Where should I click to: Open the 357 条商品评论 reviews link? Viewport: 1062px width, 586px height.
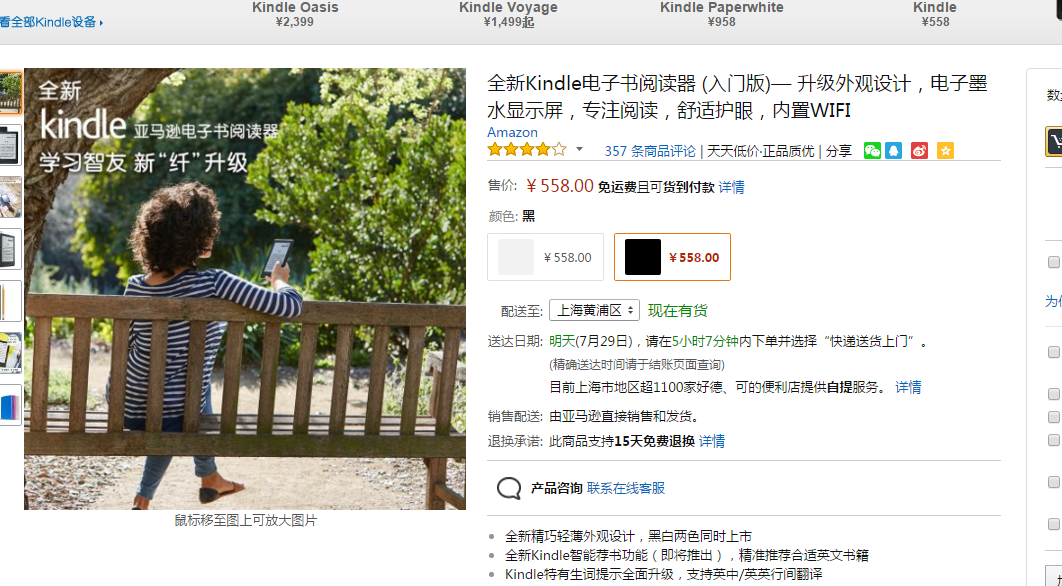(650, 151)
